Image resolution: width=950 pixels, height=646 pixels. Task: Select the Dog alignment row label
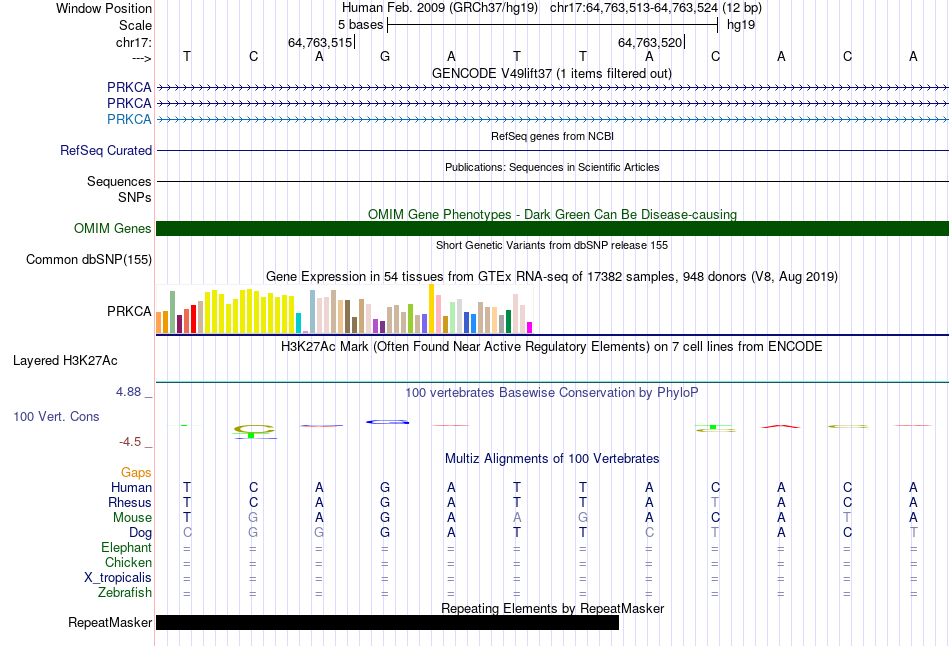(140, 532)
